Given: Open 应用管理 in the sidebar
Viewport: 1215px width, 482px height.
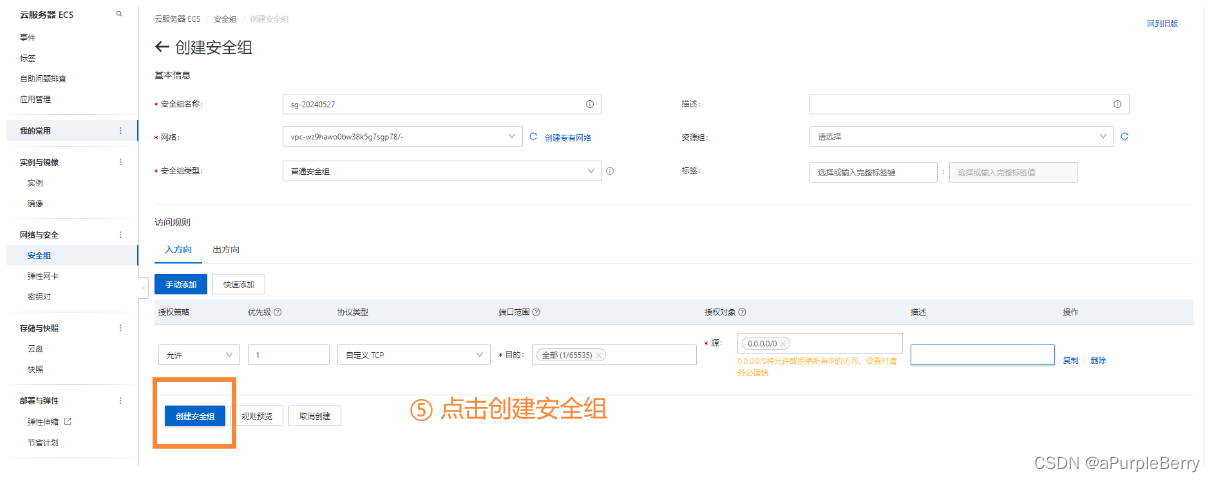Looking at the screenshot, I should click(x=35, y=99).
